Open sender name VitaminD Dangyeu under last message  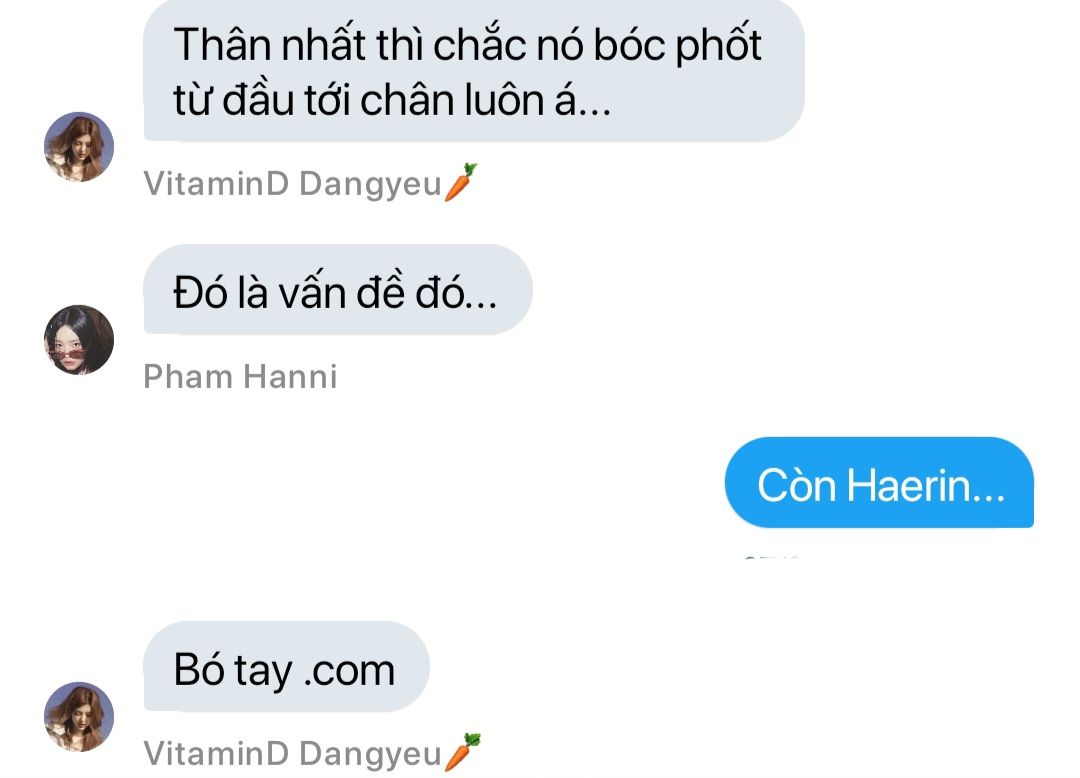(293, 754)
